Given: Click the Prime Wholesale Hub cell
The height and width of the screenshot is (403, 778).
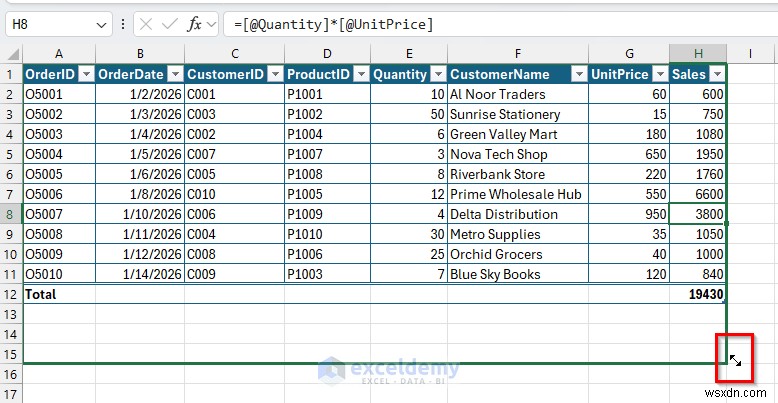Looking at the screenshot, I should 518,194.
